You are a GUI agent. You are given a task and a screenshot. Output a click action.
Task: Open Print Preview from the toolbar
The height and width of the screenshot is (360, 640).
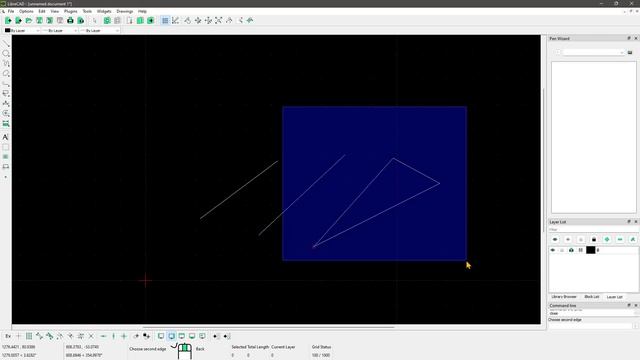pos(81,20)
